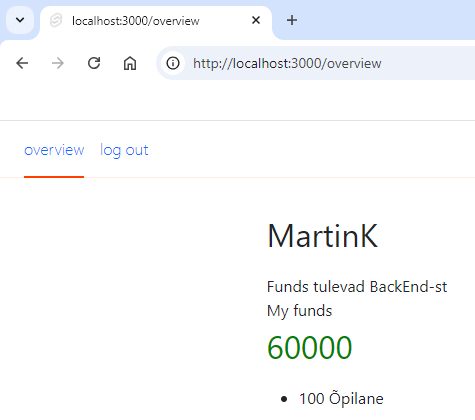The height and width of the screenshot is (420, 475).
Task: Click the forward navigation arrow
Action: point(58,63)
